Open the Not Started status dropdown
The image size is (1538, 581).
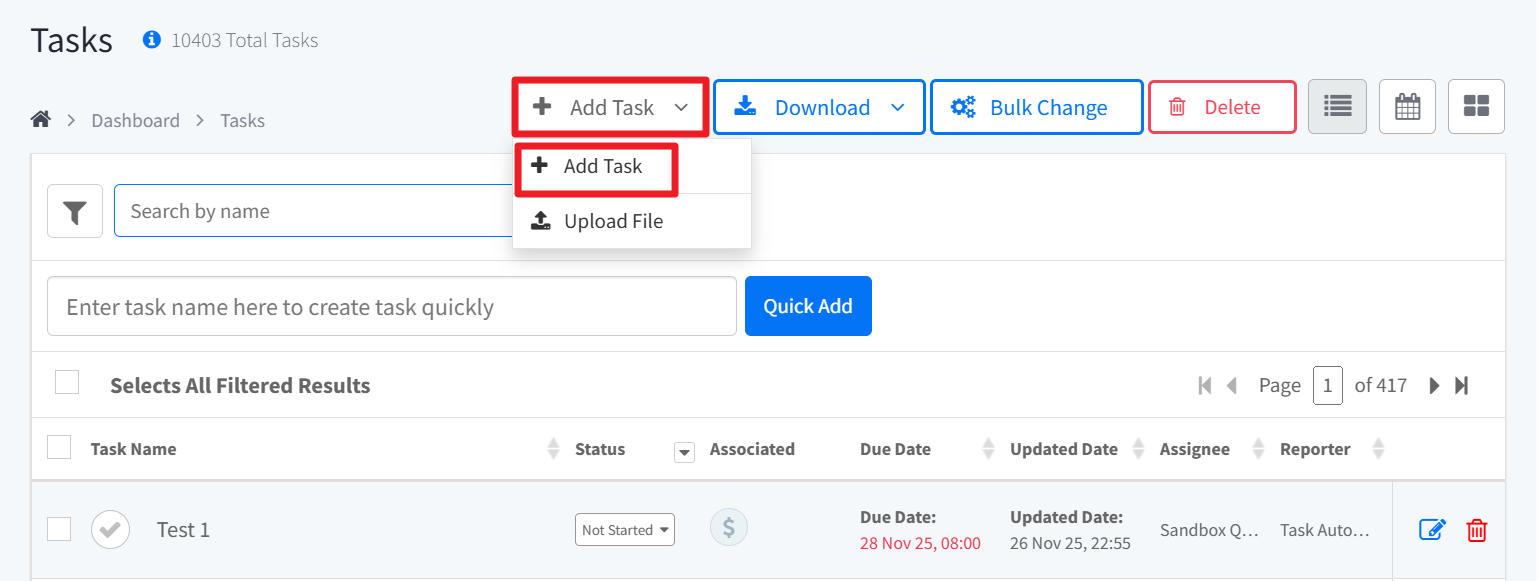[x=625, y=530]
